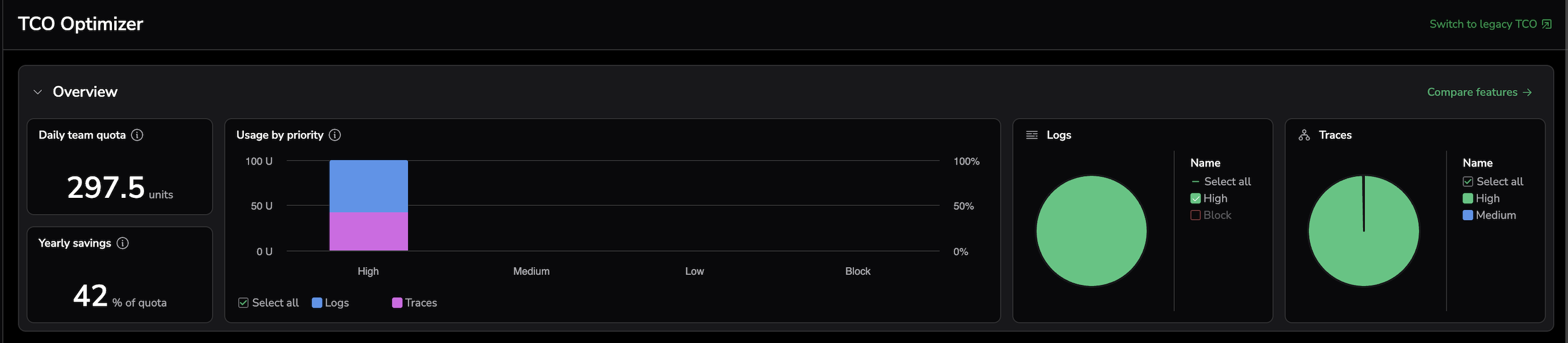Click arrow icon next to Compare features

point(1527,92)
